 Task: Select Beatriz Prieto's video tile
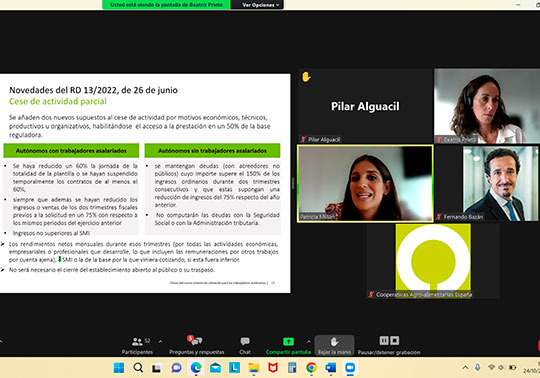[x=487, y=106]
